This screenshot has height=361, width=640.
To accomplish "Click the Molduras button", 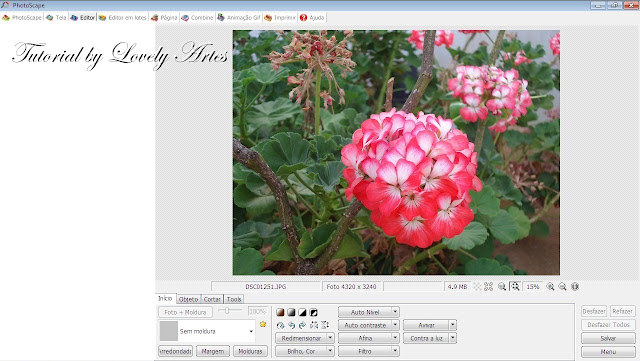I will (250, 351).
